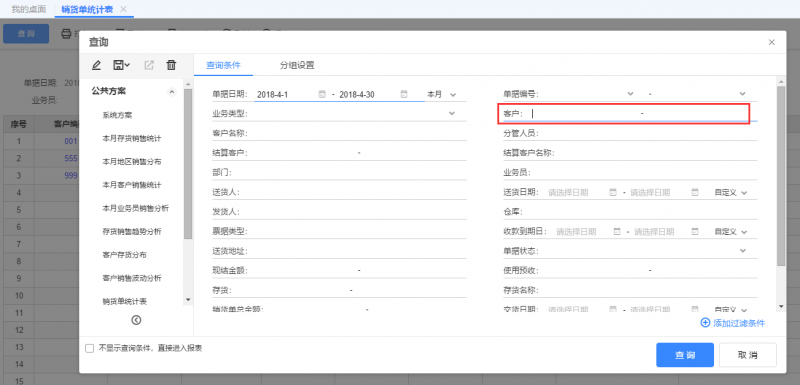Select 本月存货销售统计 scheme
The image size is (800, 385).
pos(132,139)
